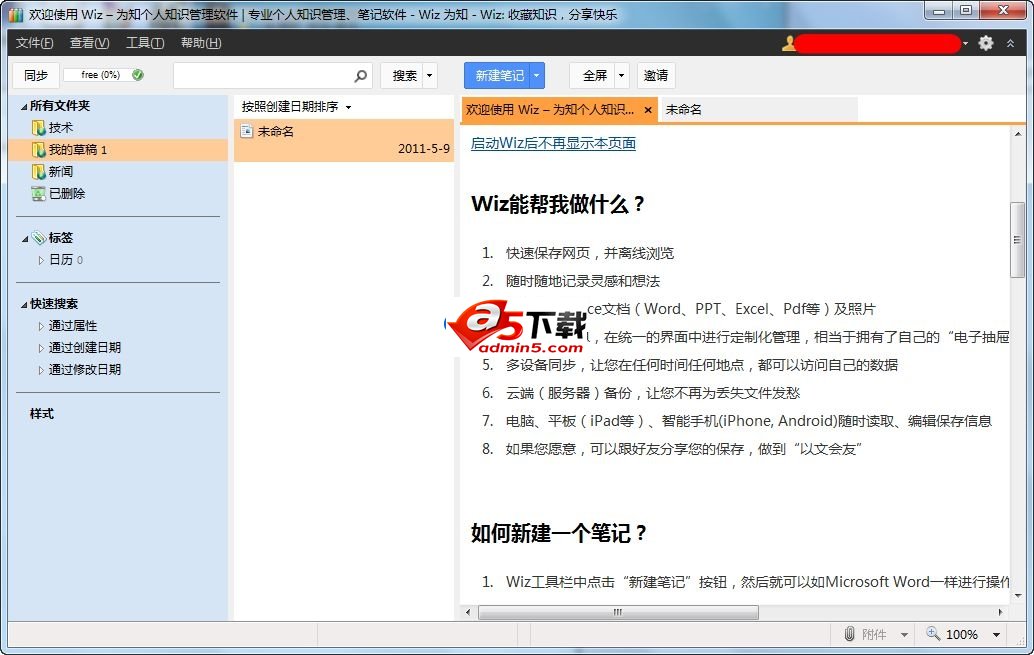The height and width of the screenshot is (655, 1034).
Task: Click the 同步 sync button
Action: coord(36,76)
